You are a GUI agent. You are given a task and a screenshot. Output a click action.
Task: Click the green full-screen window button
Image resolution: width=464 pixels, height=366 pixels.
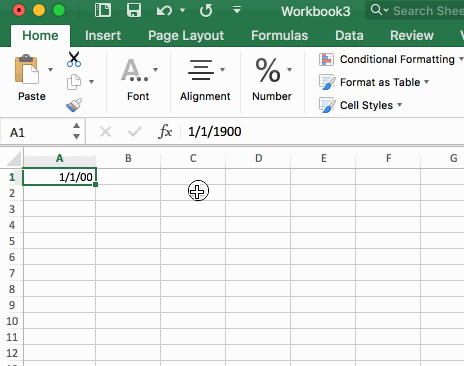click(59, 10)
